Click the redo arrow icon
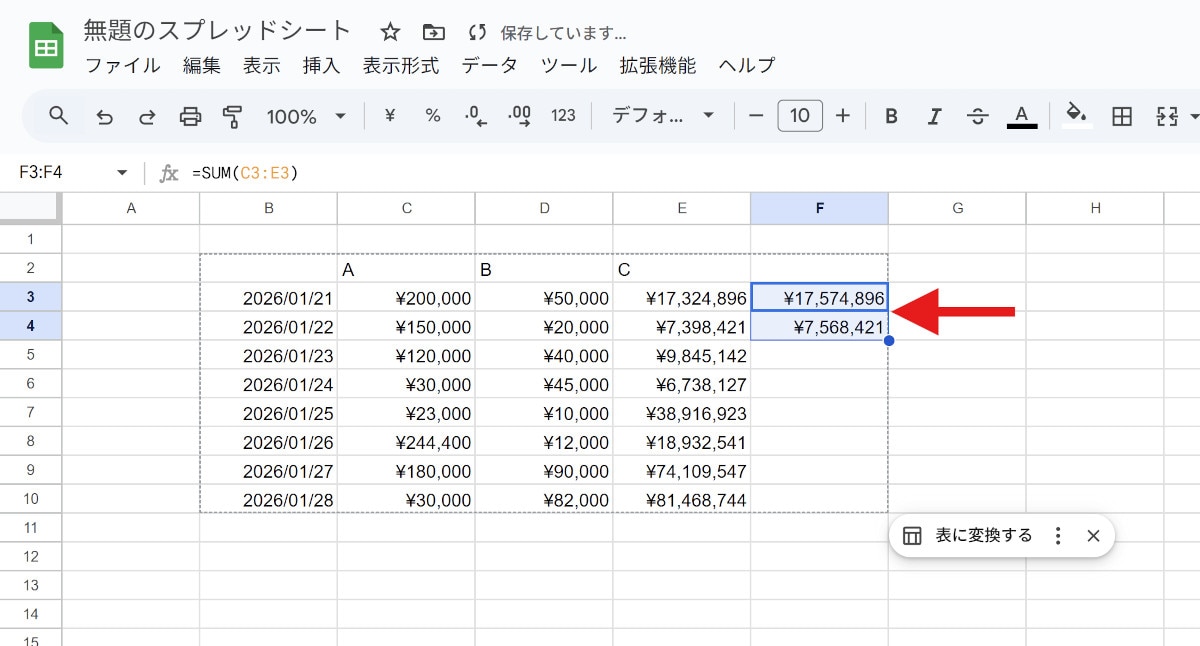 click(x=147, y=117)
